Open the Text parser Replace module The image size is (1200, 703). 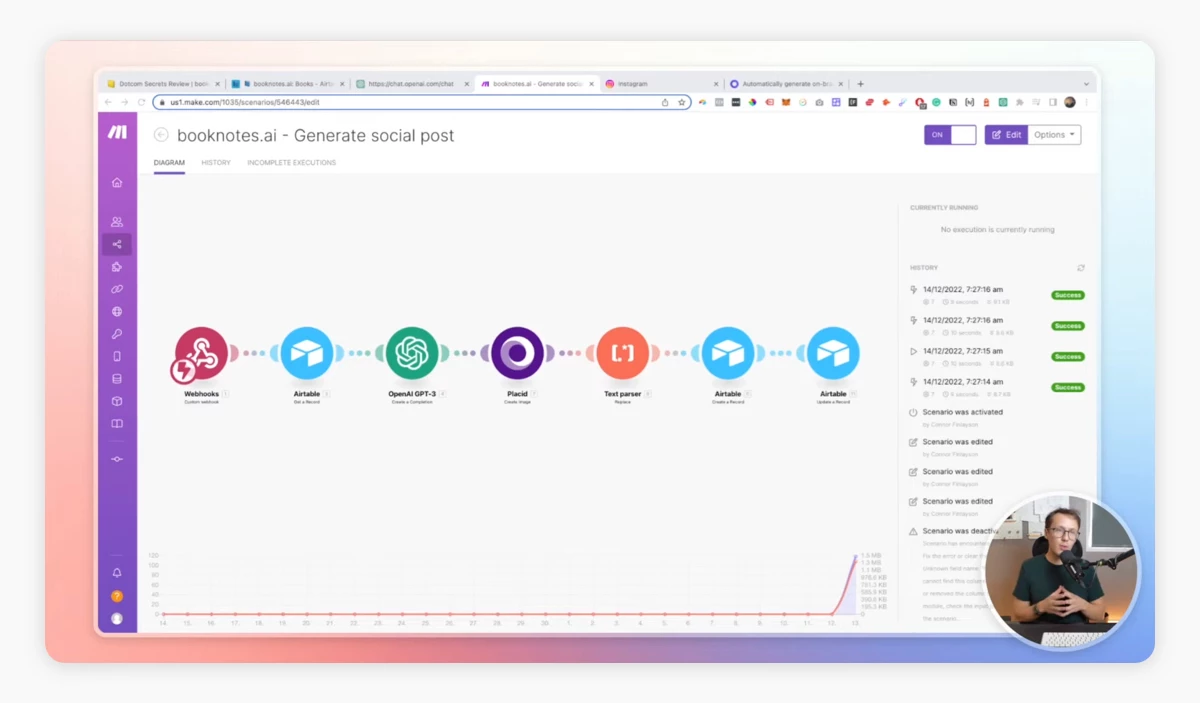[622, 353]
